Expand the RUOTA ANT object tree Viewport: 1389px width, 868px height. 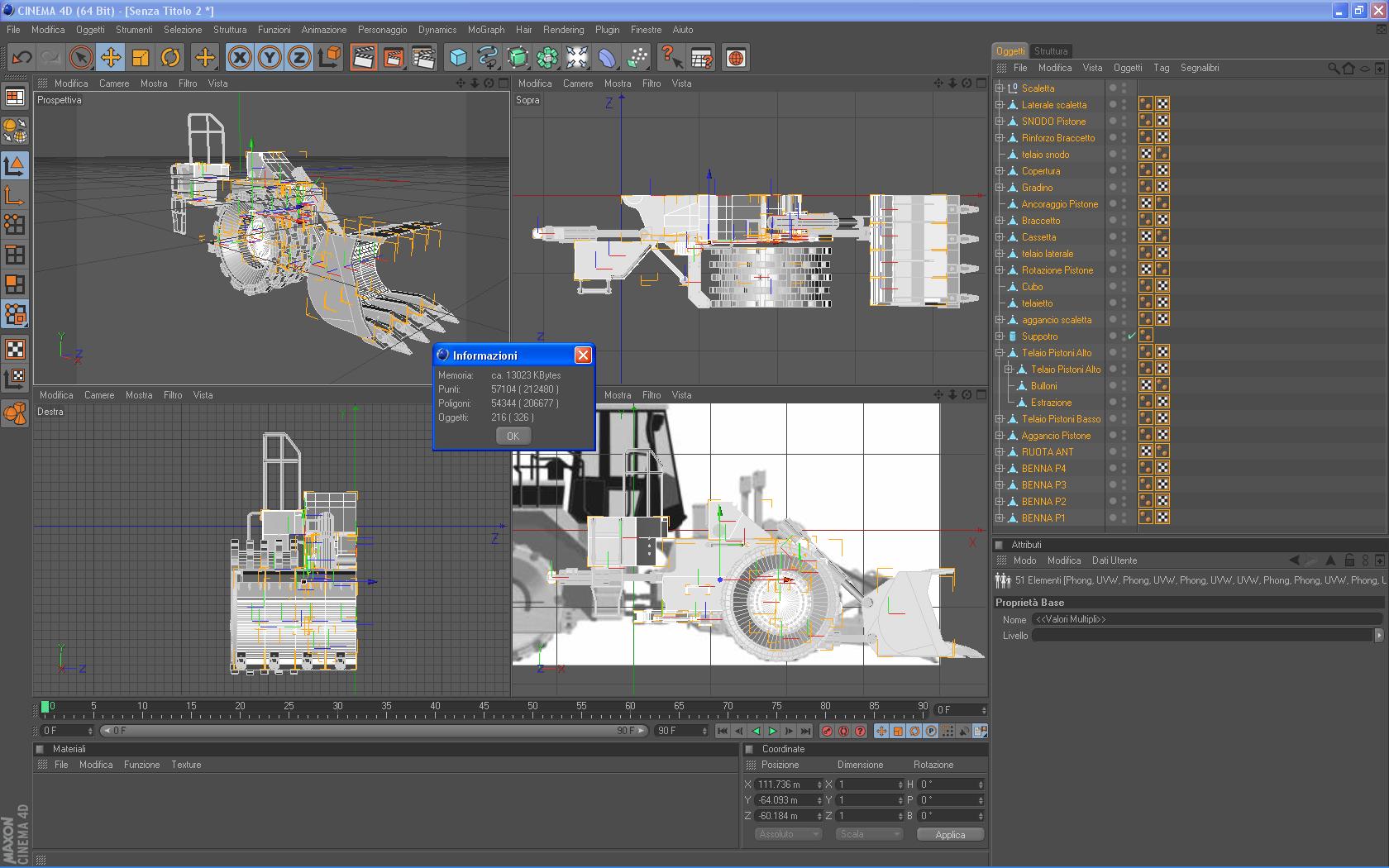pyautogui.click(x=1000, y=452)
